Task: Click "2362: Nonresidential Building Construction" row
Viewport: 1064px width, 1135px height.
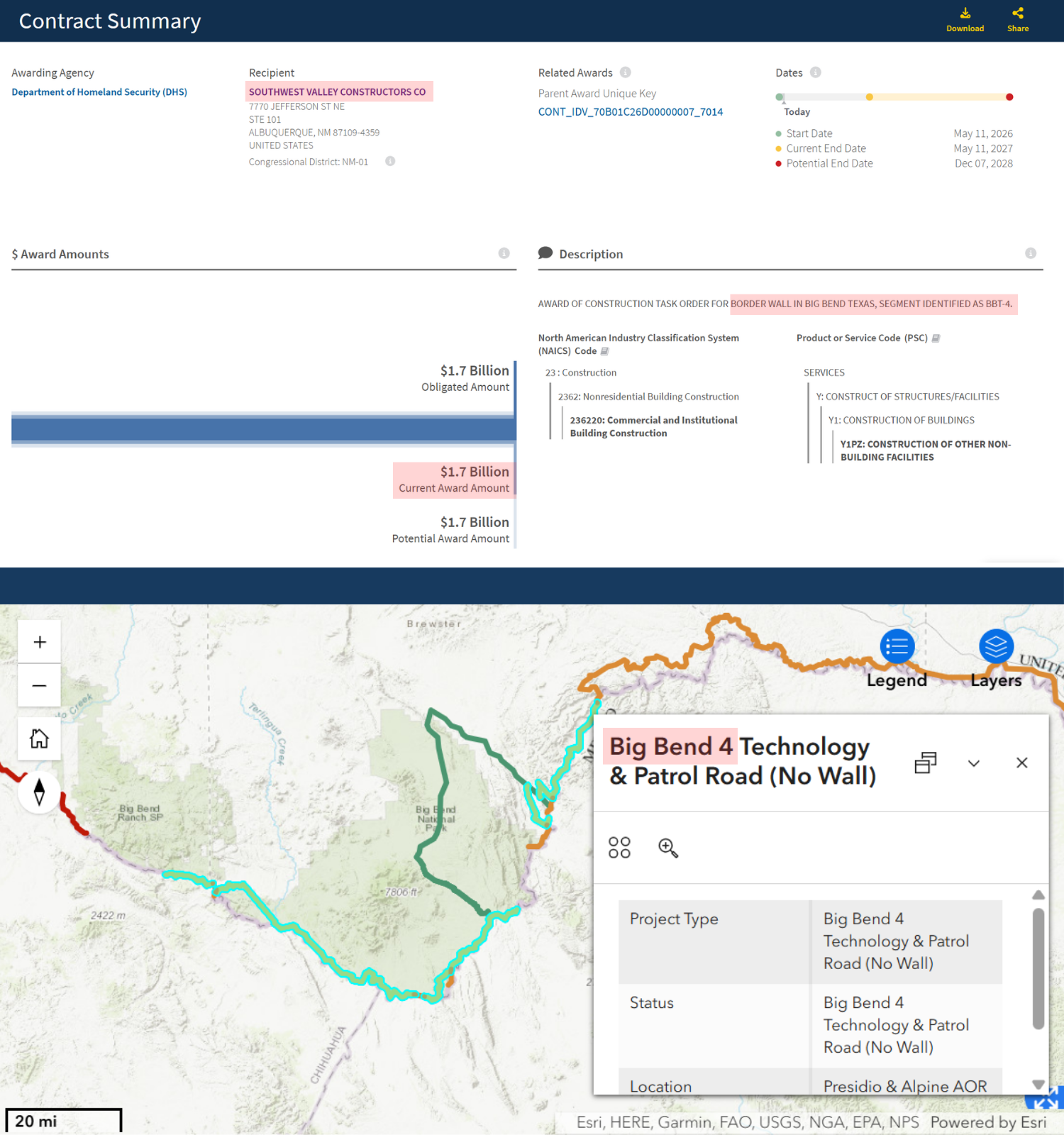Action: pos(648,397)
